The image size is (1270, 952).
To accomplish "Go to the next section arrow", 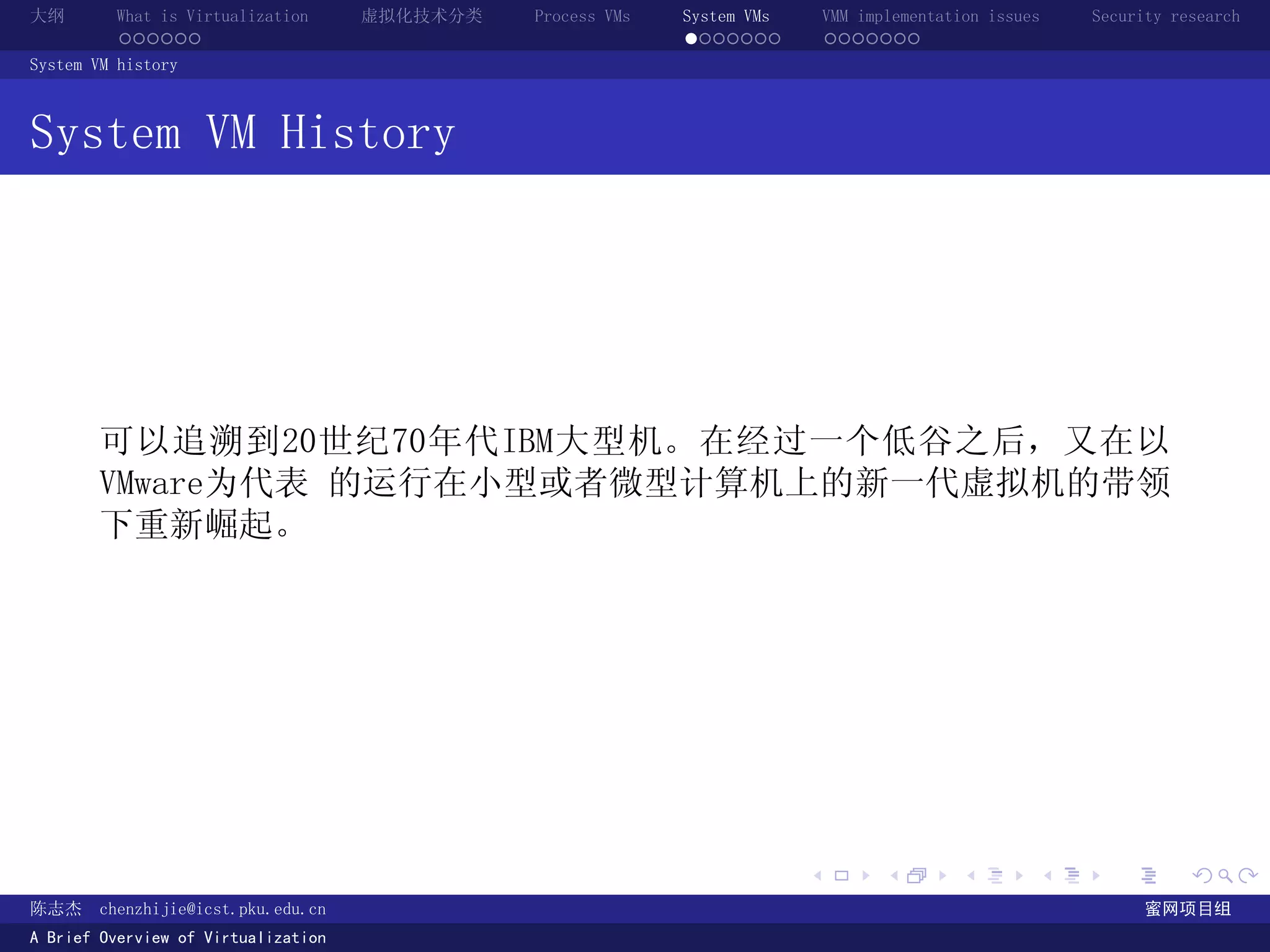I will [x=1096, y=875].
